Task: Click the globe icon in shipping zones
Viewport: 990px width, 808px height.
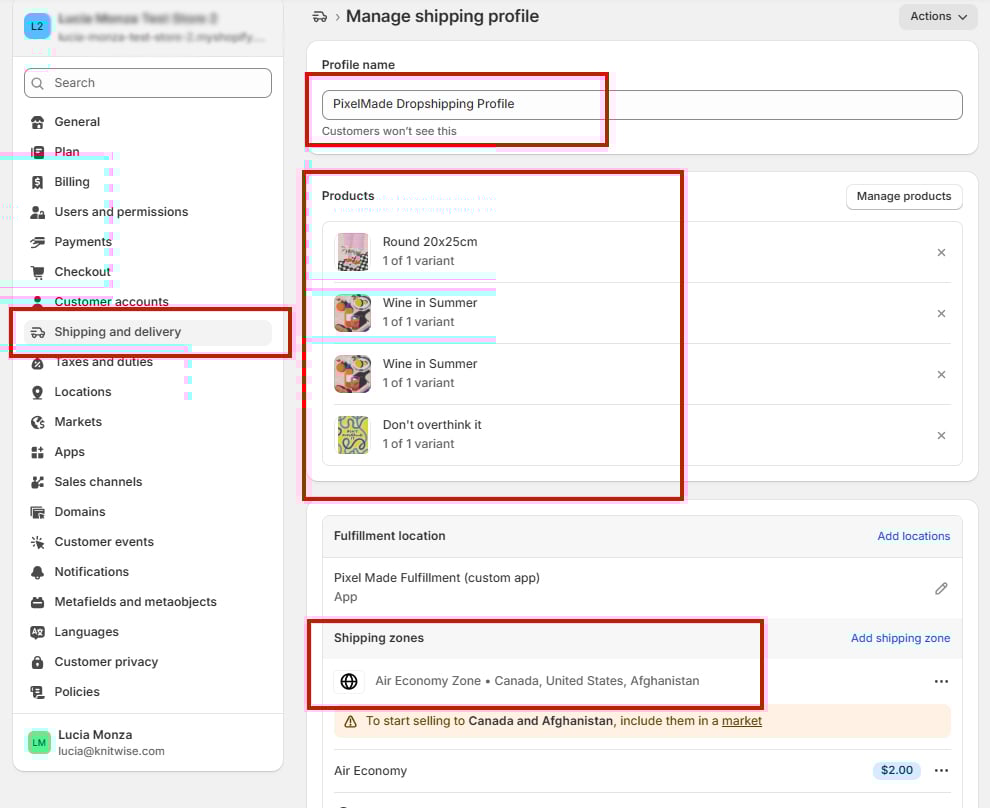Action: 349,681
